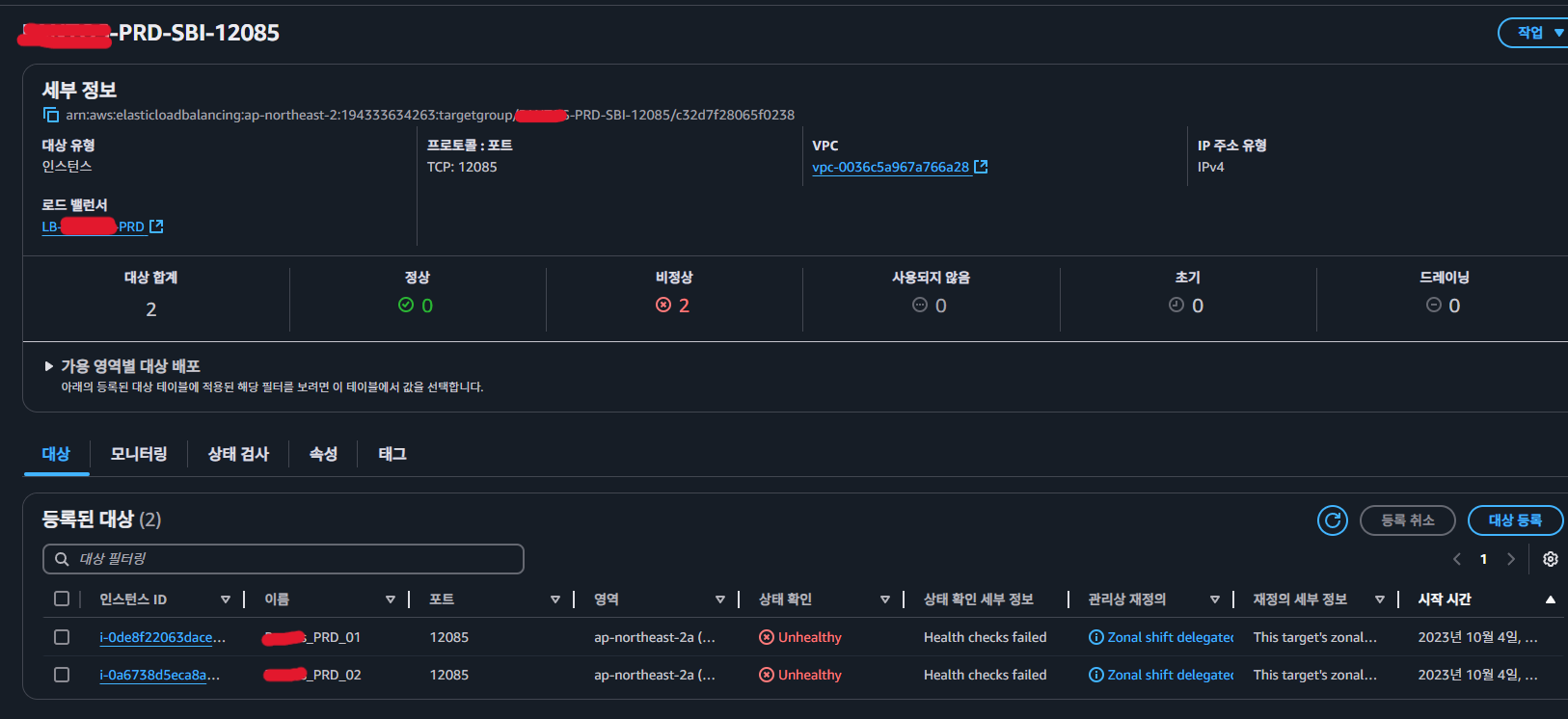This screenshot has height=719, width=1568.
Task: Switch to the 모니터링 tab
Action: 139,454
